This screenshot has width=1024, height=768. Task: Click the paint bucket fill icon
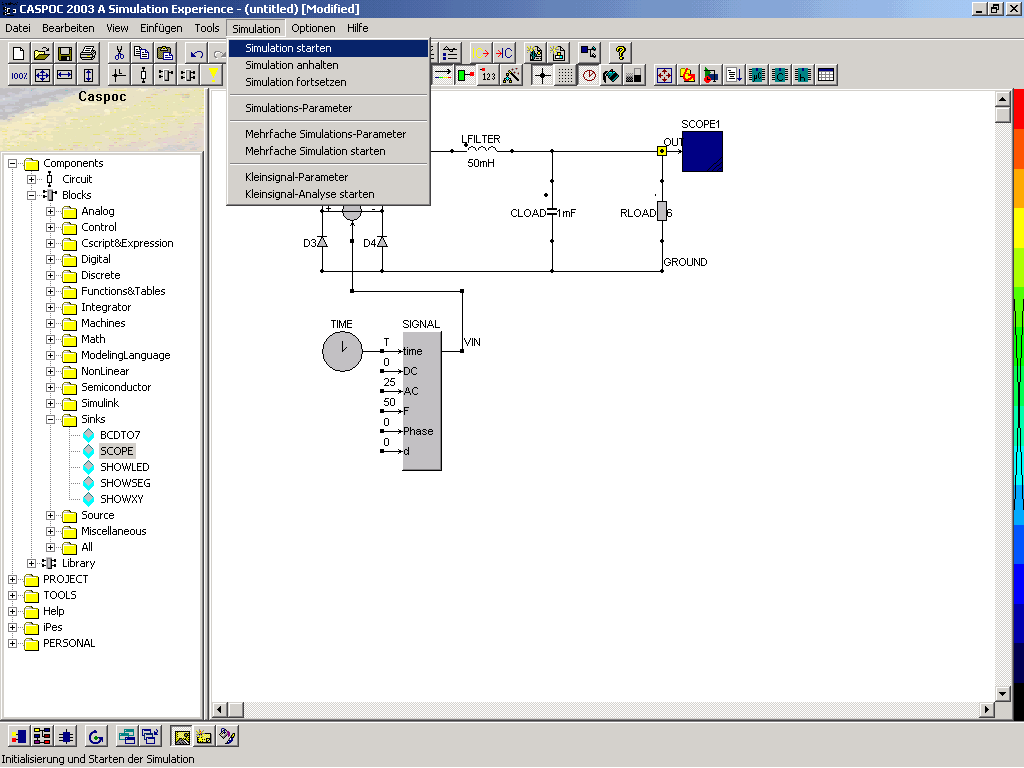coord(611,75)
